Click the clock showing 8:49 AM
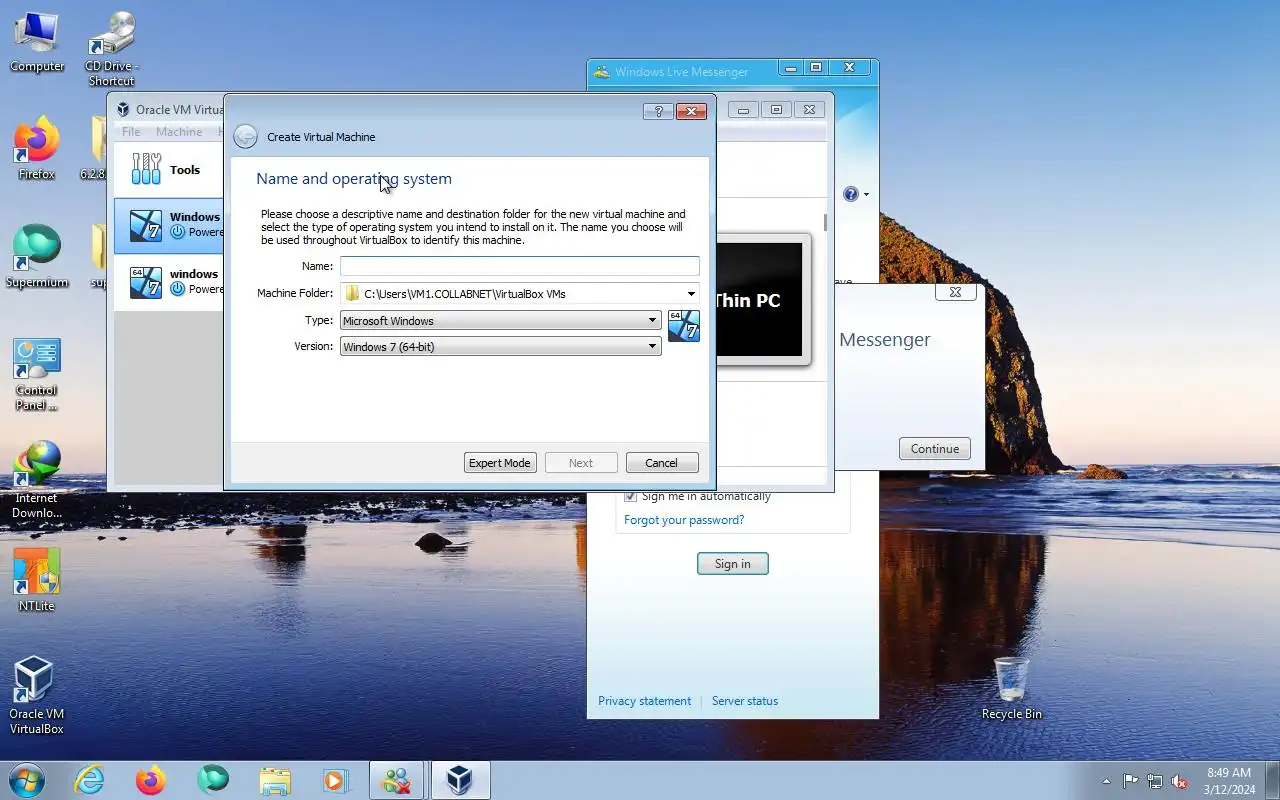The image size is (1280, 800). (x=1229, y=781)
